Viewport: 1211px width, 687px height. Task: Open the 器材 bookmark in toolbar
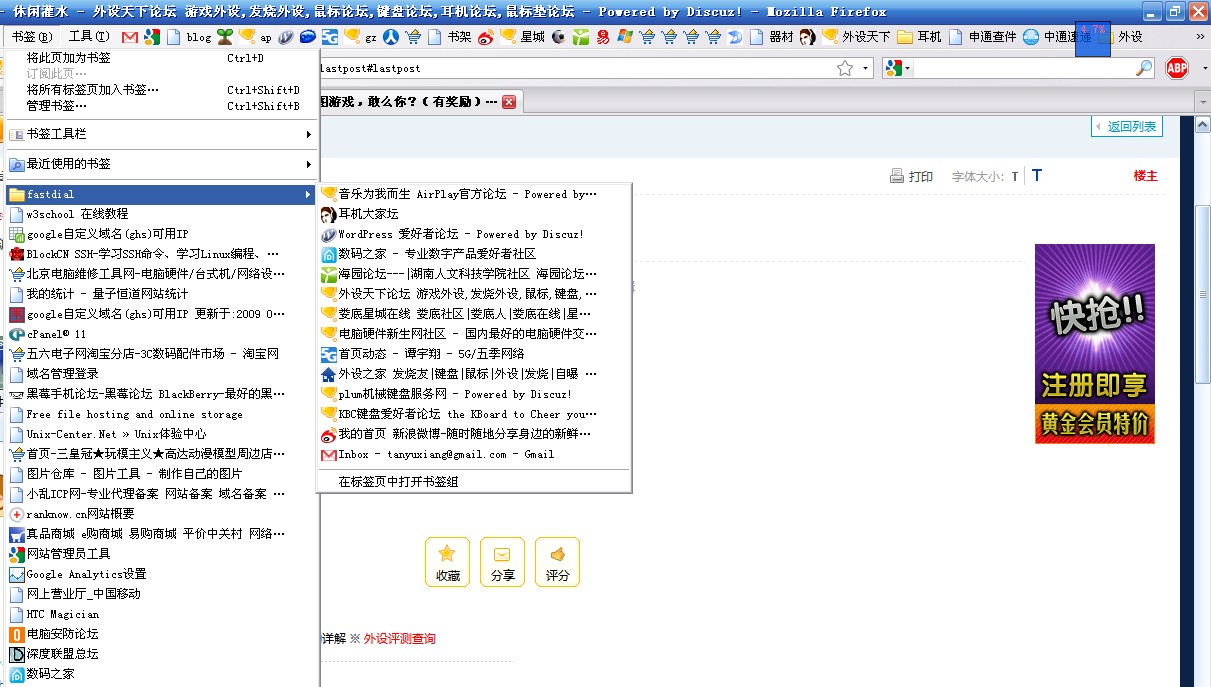(772, 37)
